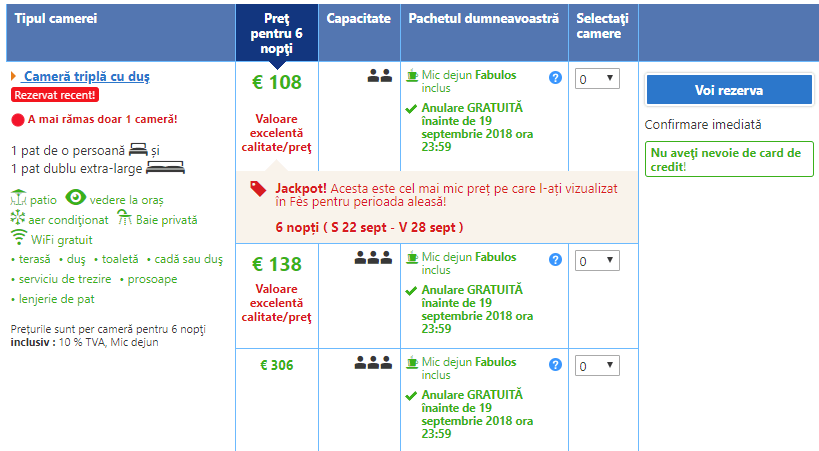Open room quantity dropdown for €306 option

598,366
